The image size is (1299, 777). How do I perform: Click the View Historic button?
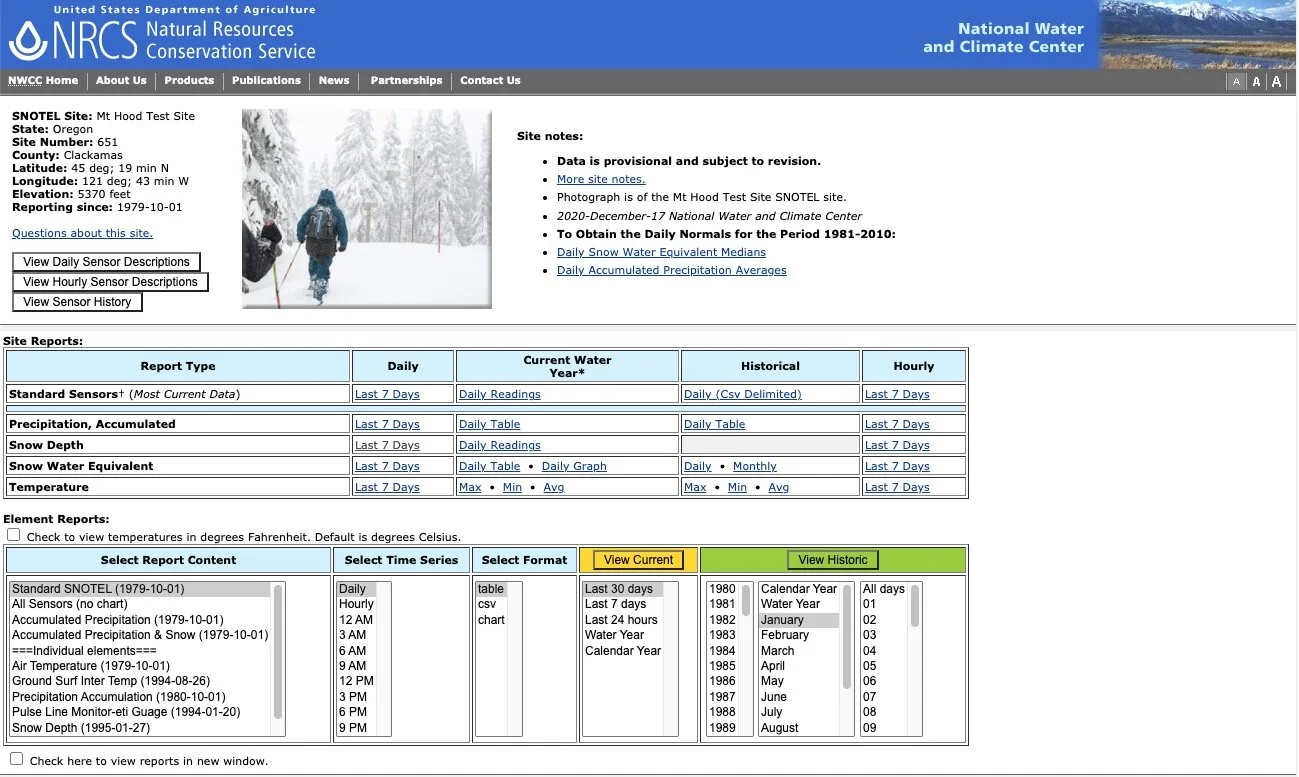pyautogui.click(x=833, y=560)
